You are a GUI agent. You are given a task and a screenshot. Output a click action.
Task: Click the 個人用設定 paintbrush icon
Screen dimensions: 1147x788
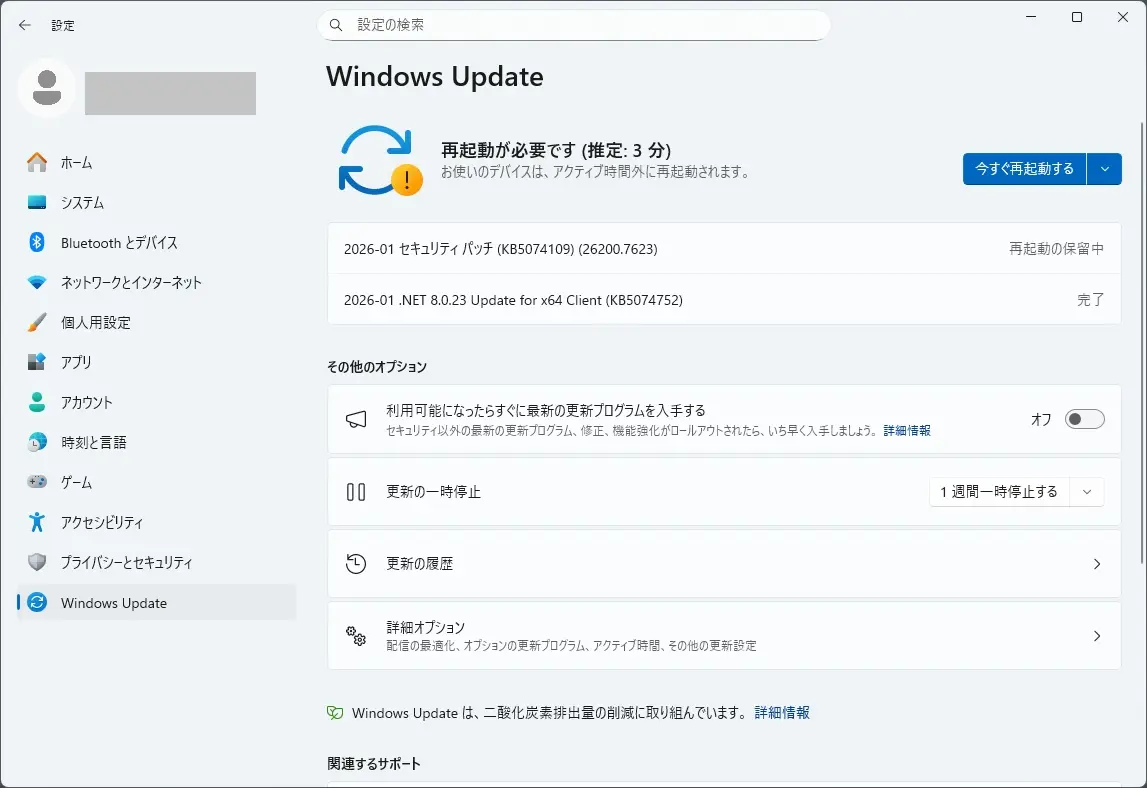(x=37, y=322)
